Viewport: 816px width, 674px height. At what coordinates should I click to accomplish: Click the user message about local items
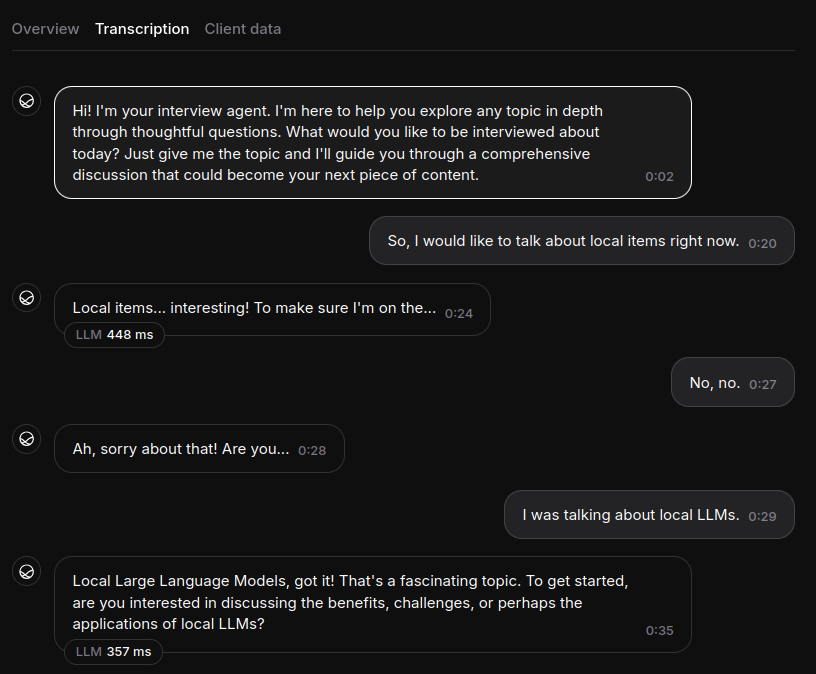[x=563, y=241]
